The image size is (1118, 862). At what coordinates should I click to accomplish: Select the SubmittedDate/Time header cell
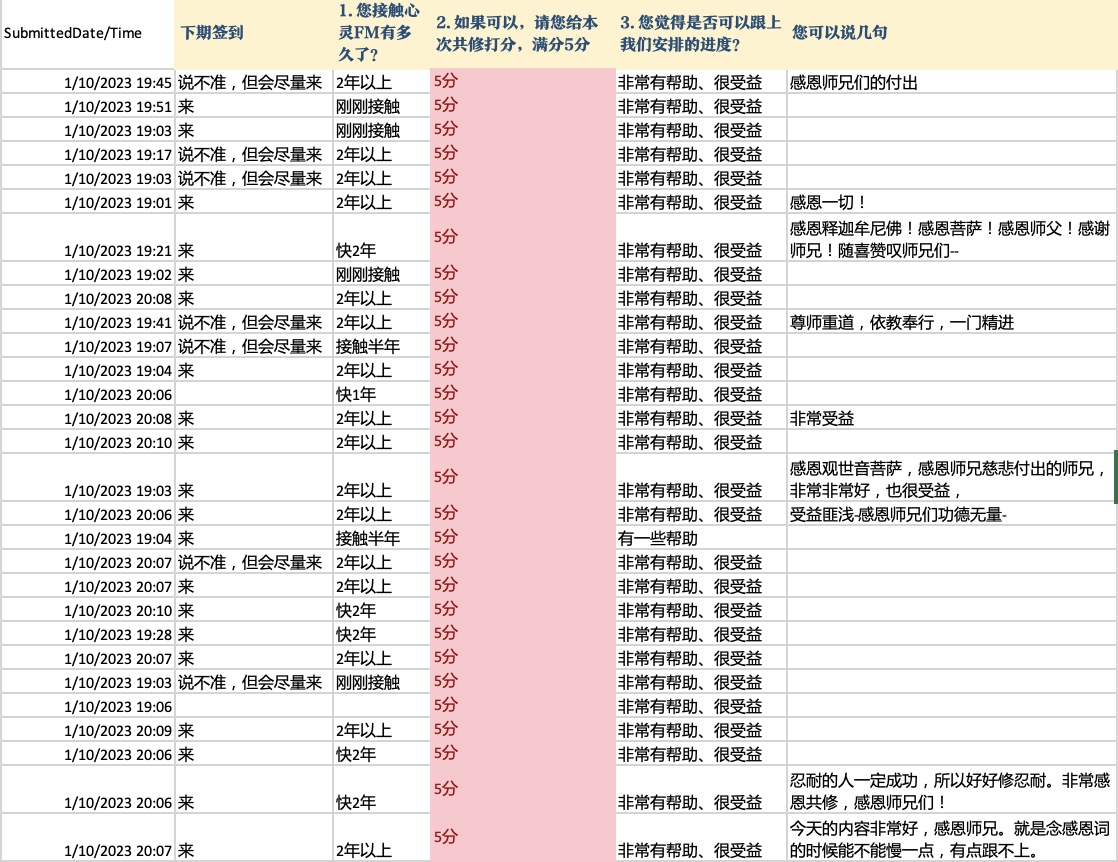[73, 33]
